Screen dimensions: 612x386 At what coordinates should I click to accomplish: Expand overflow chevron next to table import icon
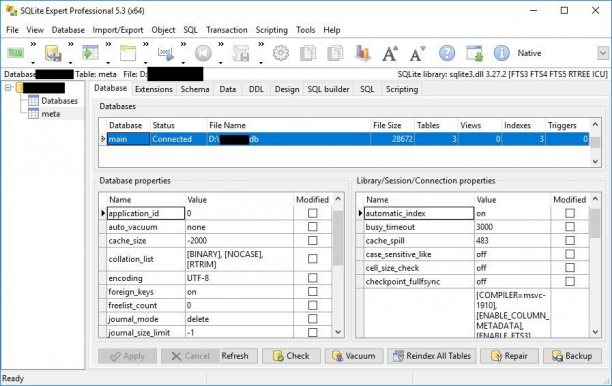(x=108, y=44)
